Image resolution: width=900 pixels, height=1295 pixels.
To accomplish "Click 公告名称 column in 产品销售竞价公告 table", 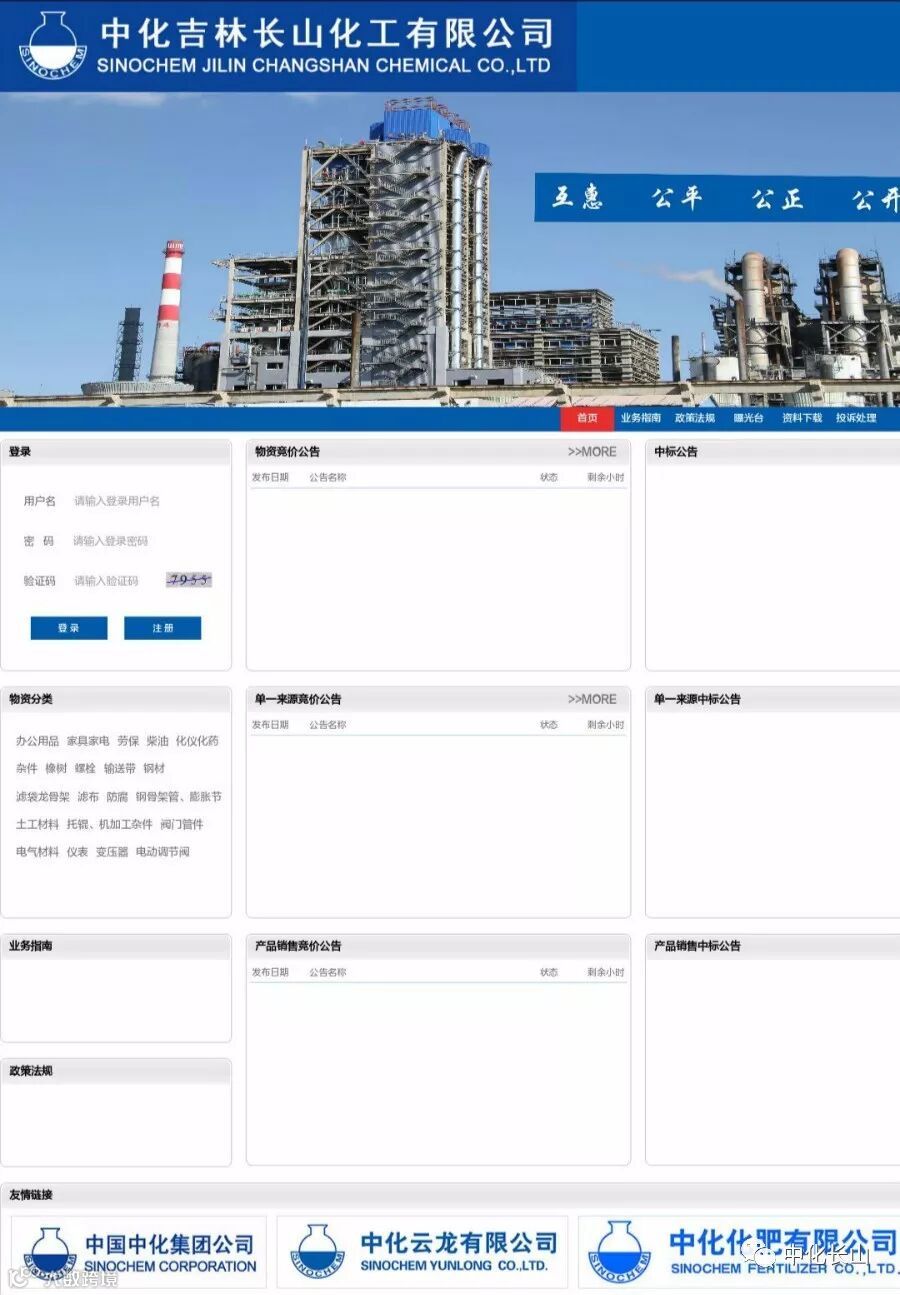I will point(328,972).
